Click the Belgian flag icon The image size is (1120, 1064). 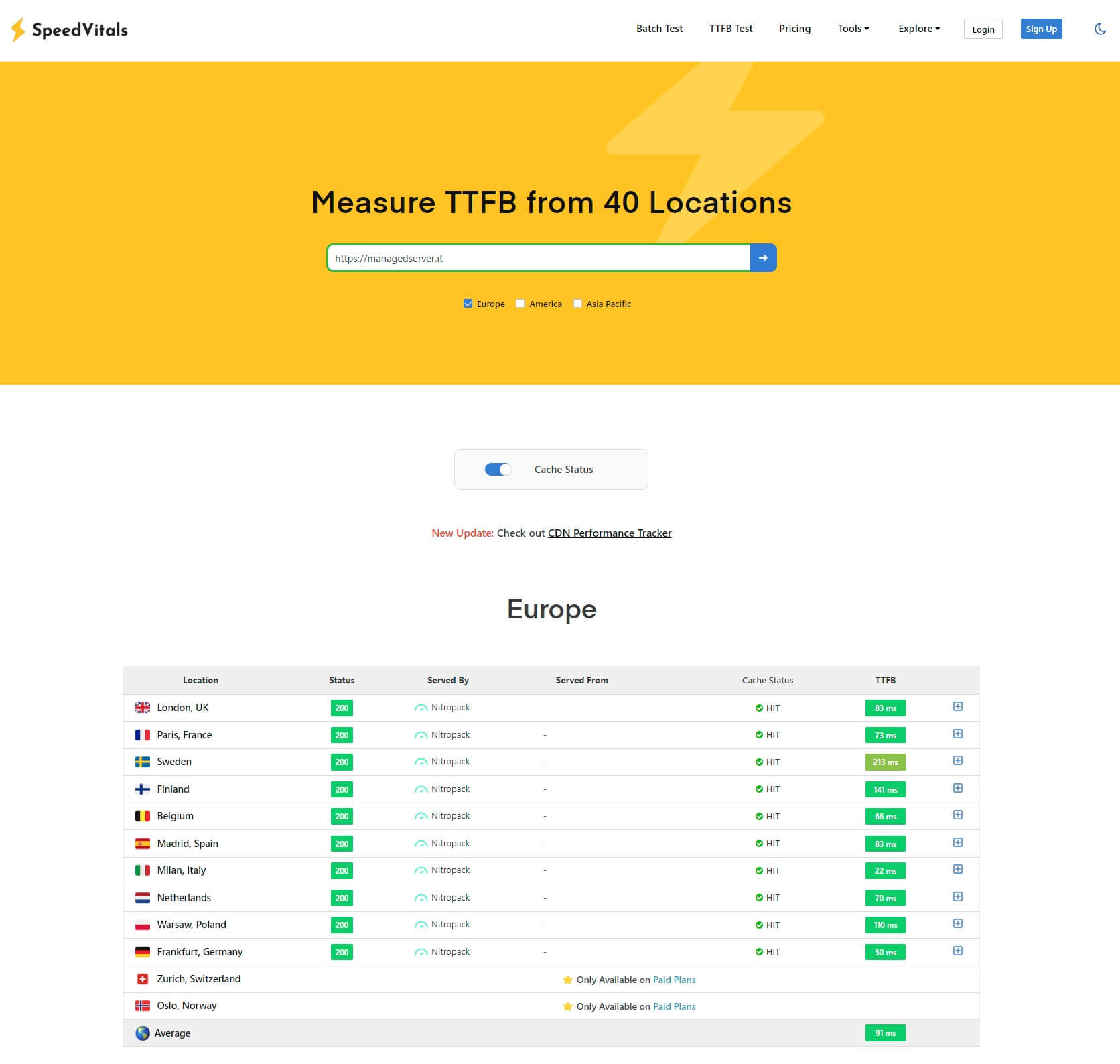143,816
